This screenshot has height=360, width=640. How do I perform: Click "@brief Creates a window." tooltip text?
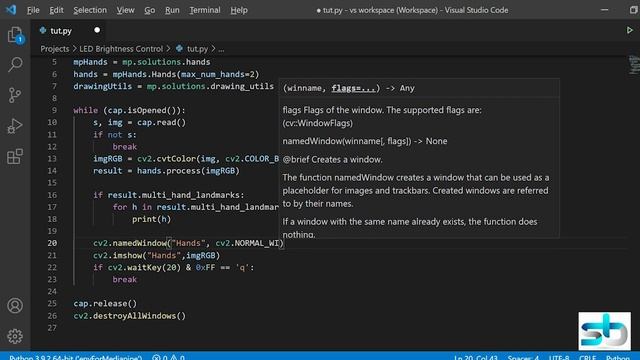click(333, 159)
